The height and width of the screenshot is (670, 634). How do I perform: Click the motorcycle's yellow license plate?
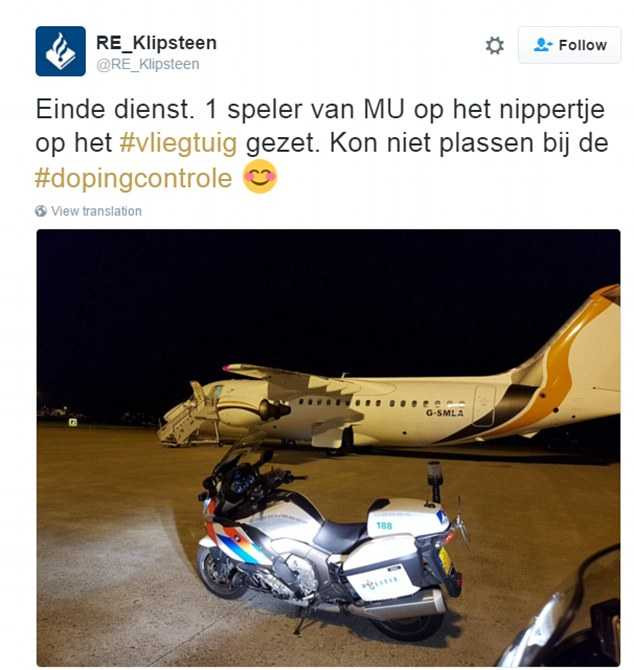tap(445, 560)
